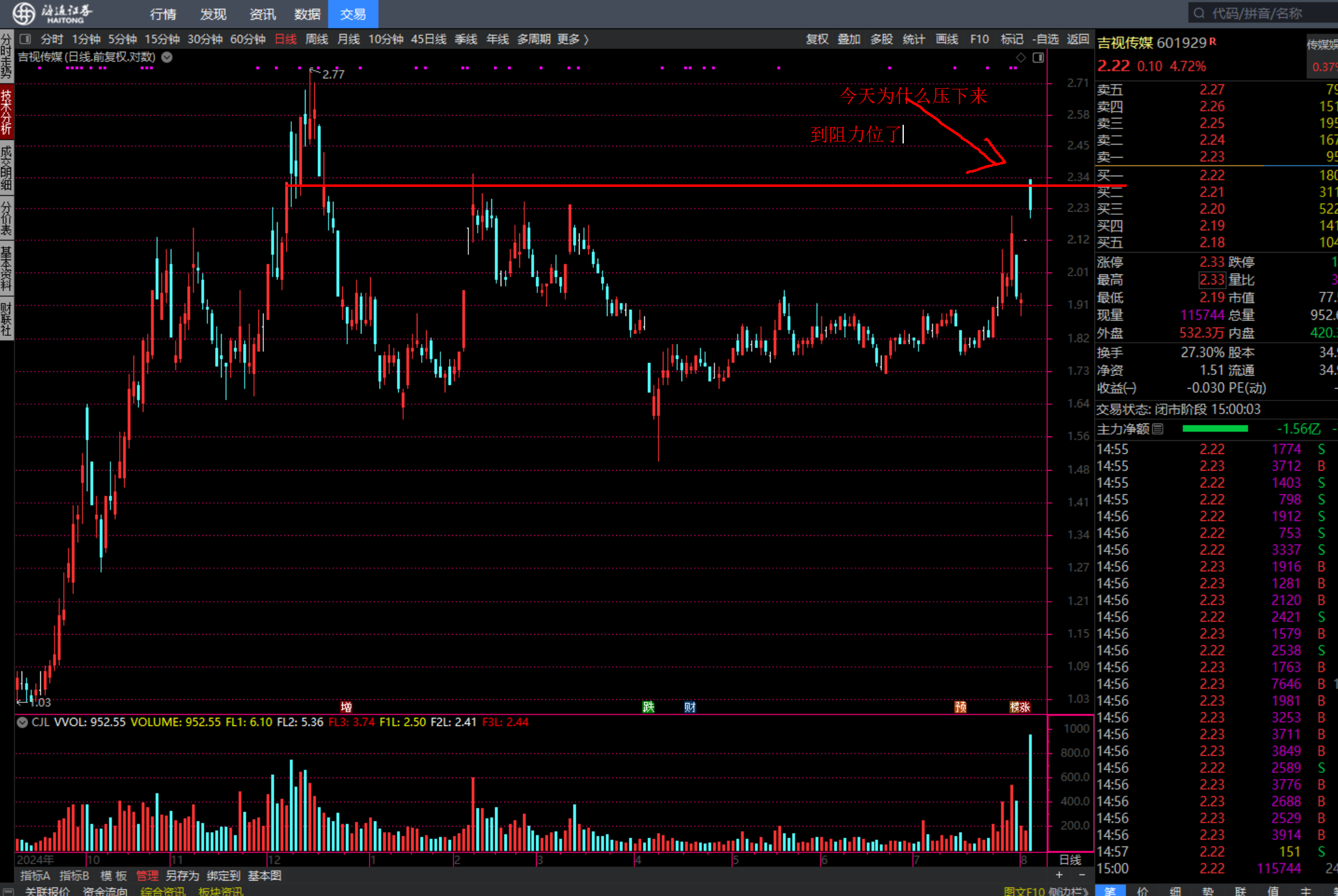Viewport: 1338px width, 896px height.
Task: Click the orange 预 event marker
Action: coord(960,707)
